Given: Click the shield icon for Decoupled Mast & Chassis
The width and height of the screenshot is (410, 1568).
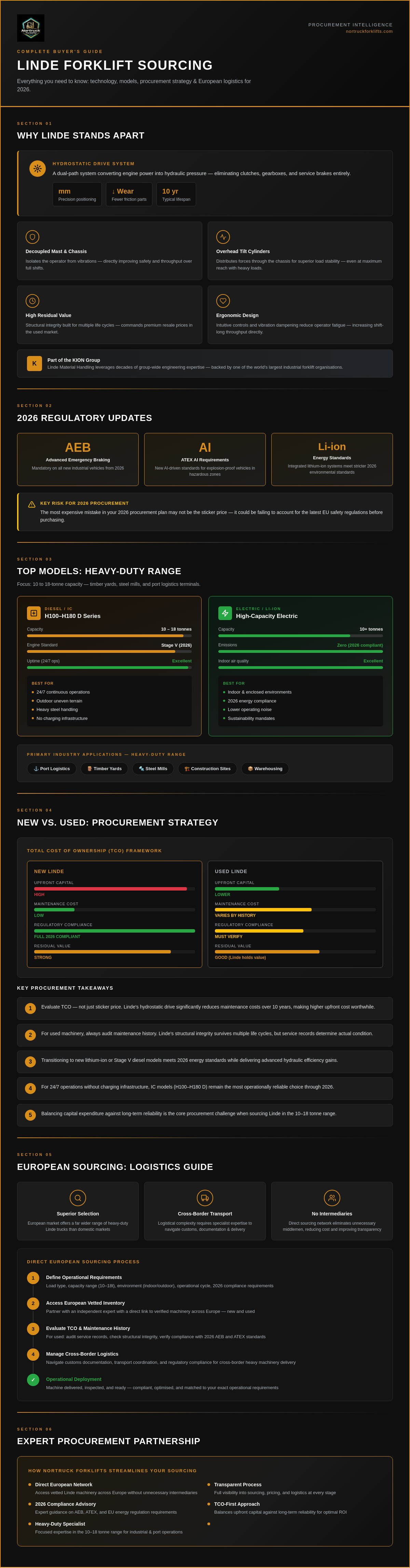Looking at the screenshot, I should point(33,237).
